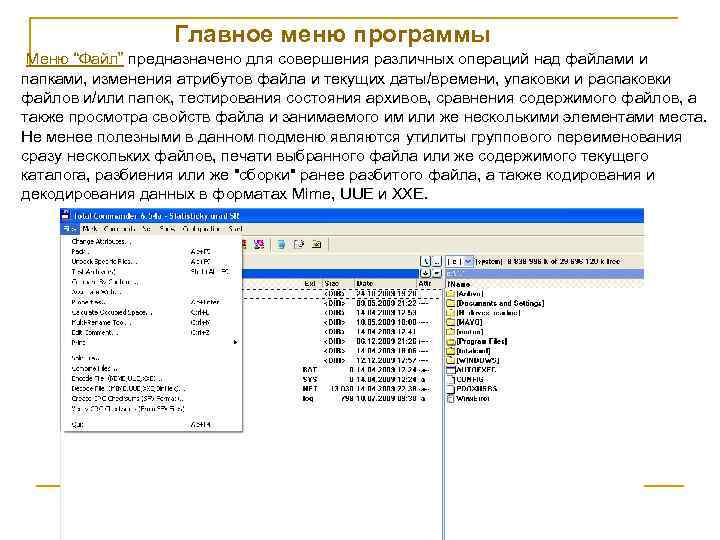Select the last file icon in right panel
Screen dimensions: 720x540
[451, 399]
